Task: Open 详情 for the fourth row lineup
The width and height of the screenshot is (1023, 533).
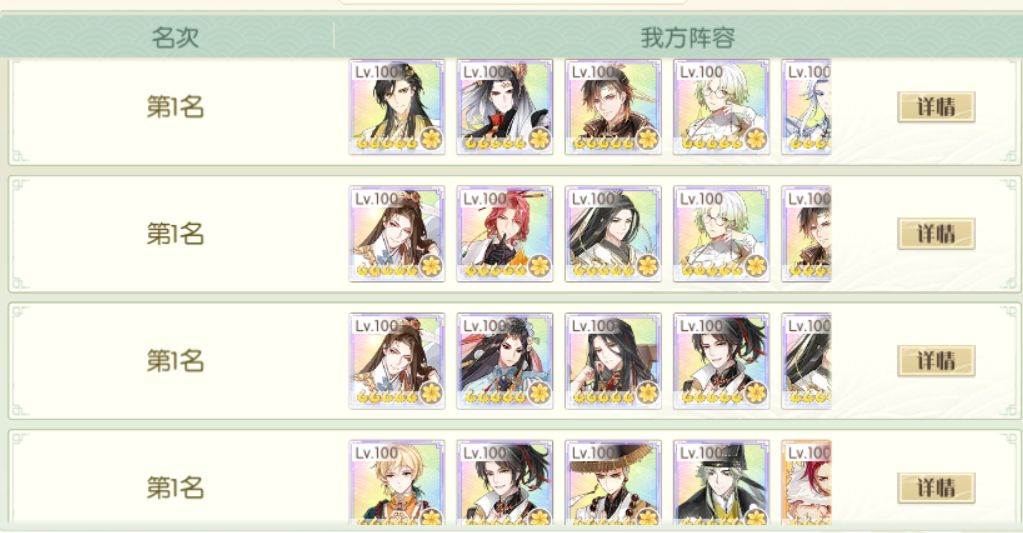Action: [936, 488]
